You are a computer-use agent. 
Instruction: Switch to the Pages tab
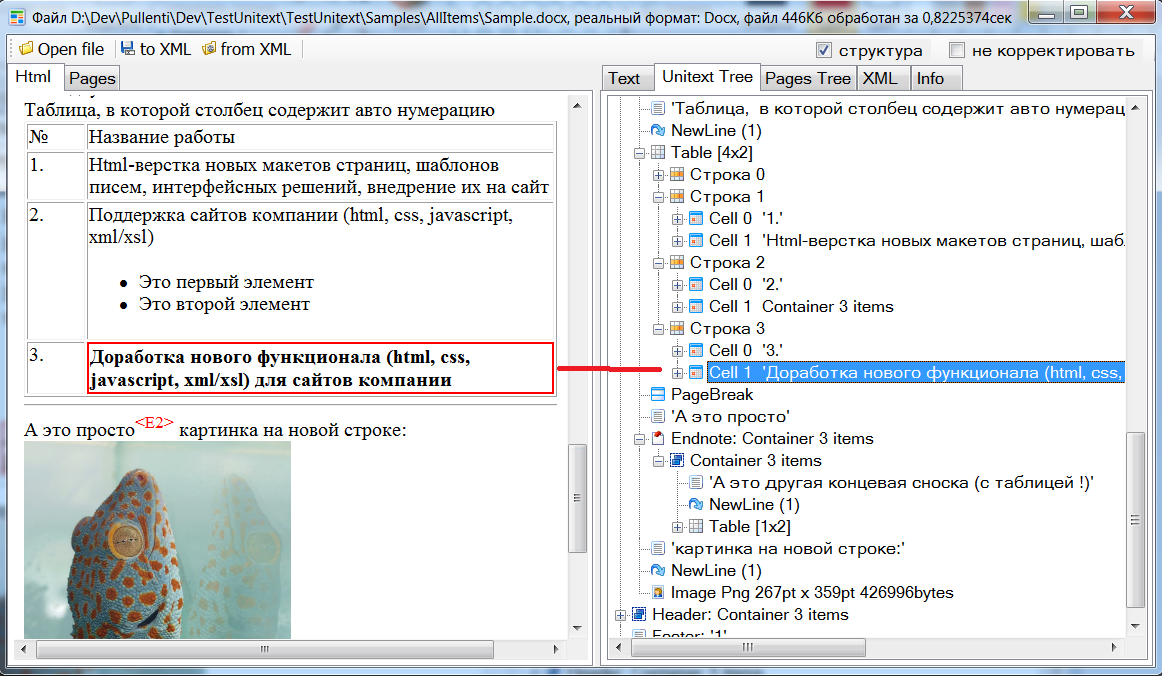click(92, 78)
